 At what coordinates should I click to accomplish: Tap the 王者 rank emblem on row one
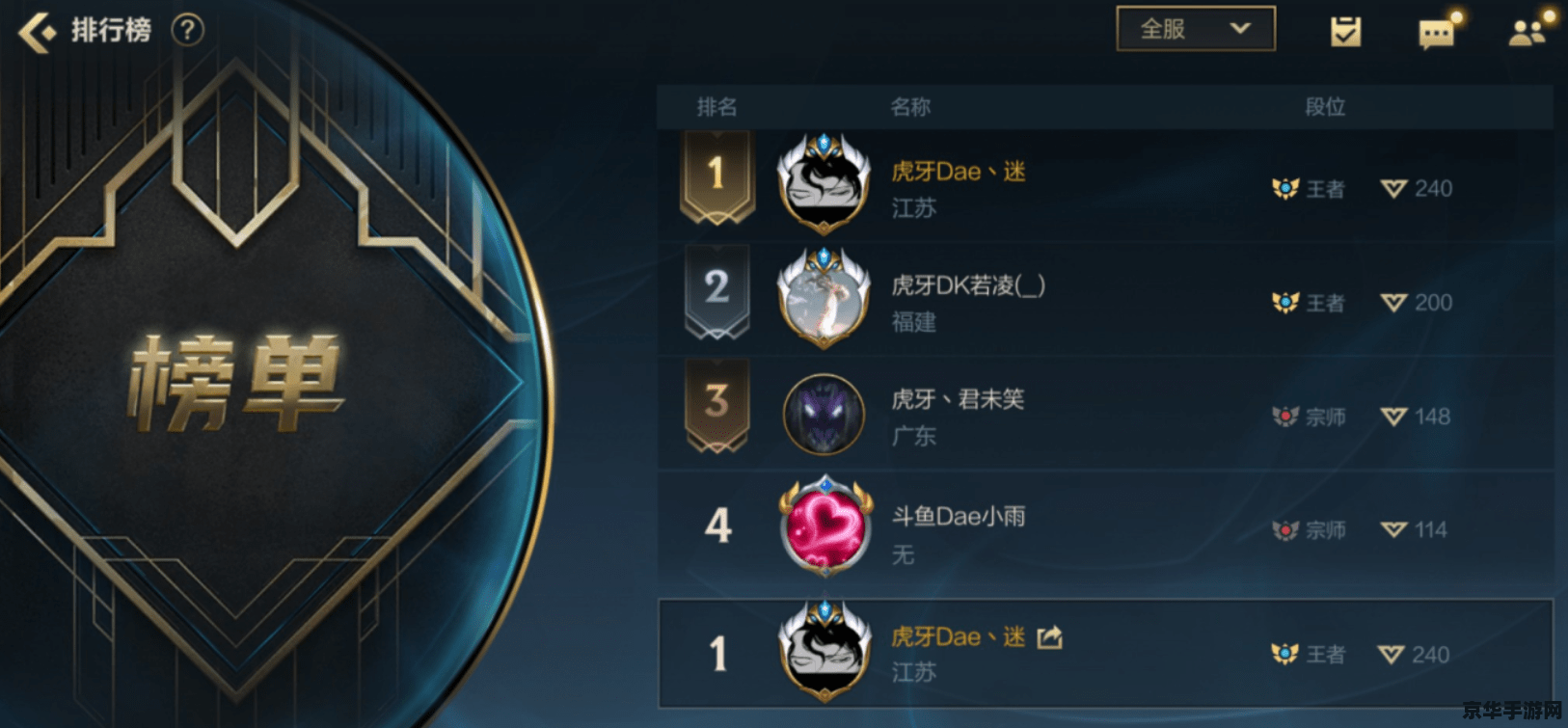[1284, 188]
